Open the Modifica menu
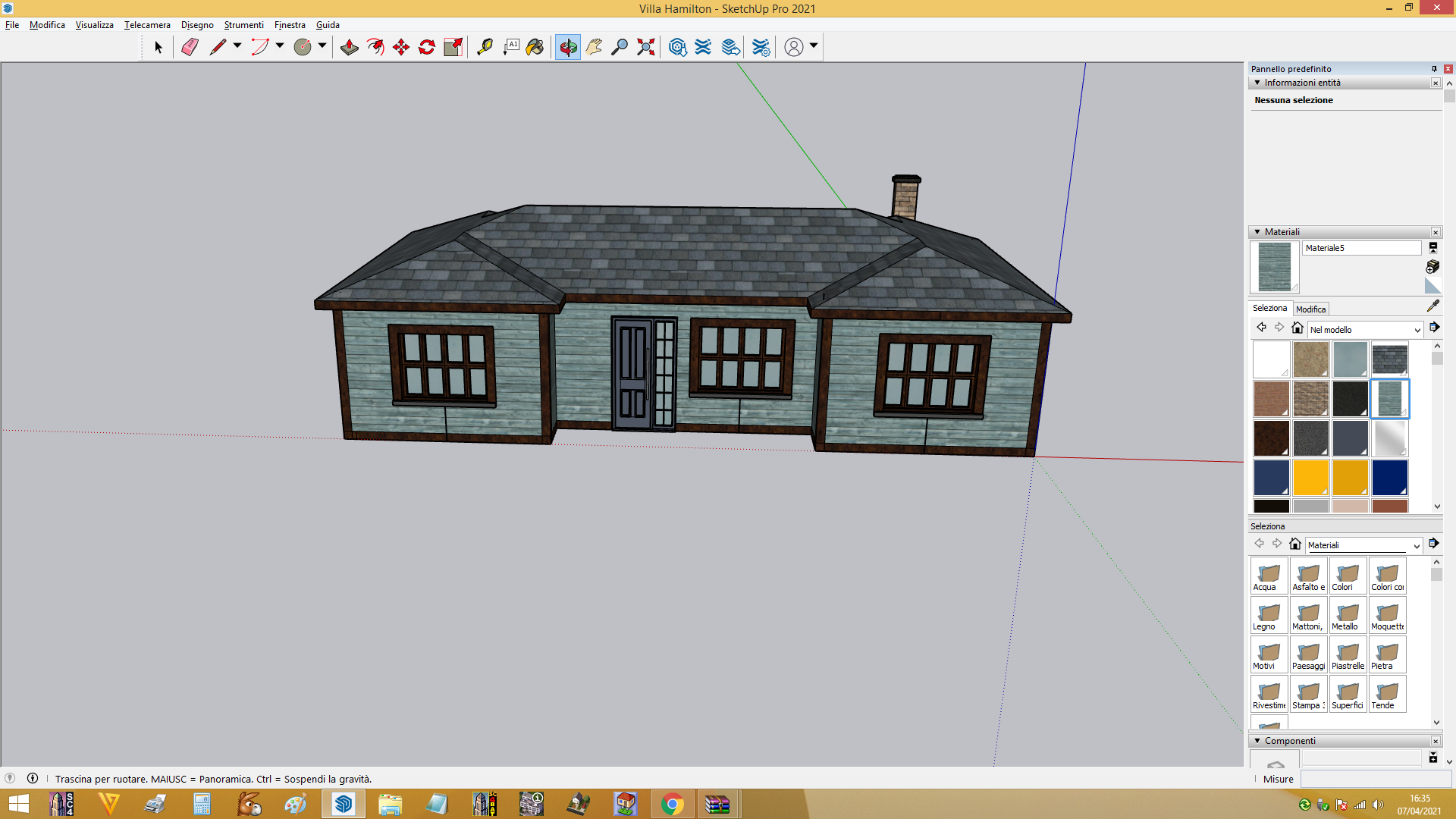This screenshot has width=1456, height=819. (47, 25)
